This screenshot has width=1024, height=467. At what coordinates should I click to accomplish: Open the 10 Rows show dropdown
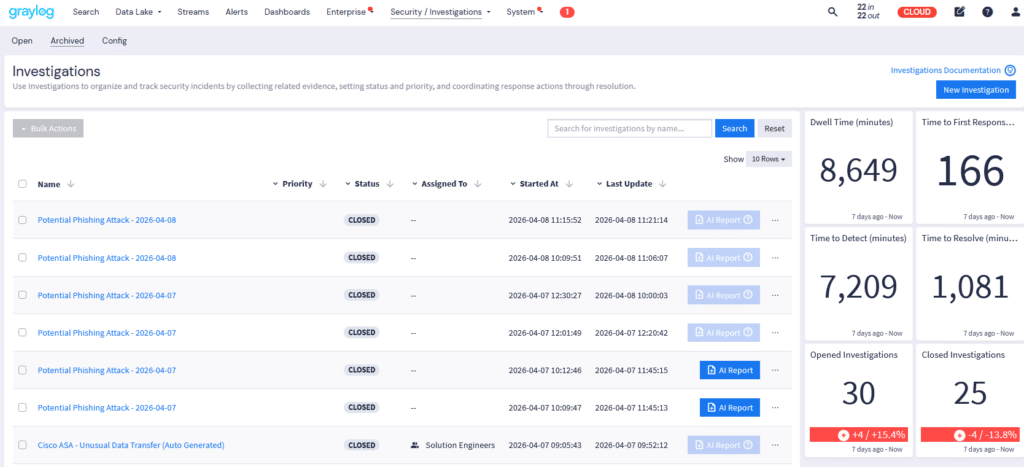tap(768, 159)
